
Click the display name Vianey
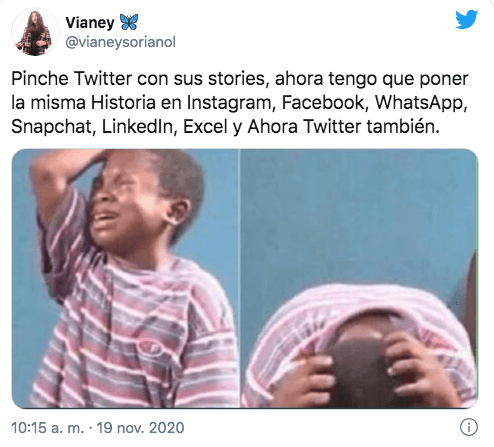tap(90, 22)
